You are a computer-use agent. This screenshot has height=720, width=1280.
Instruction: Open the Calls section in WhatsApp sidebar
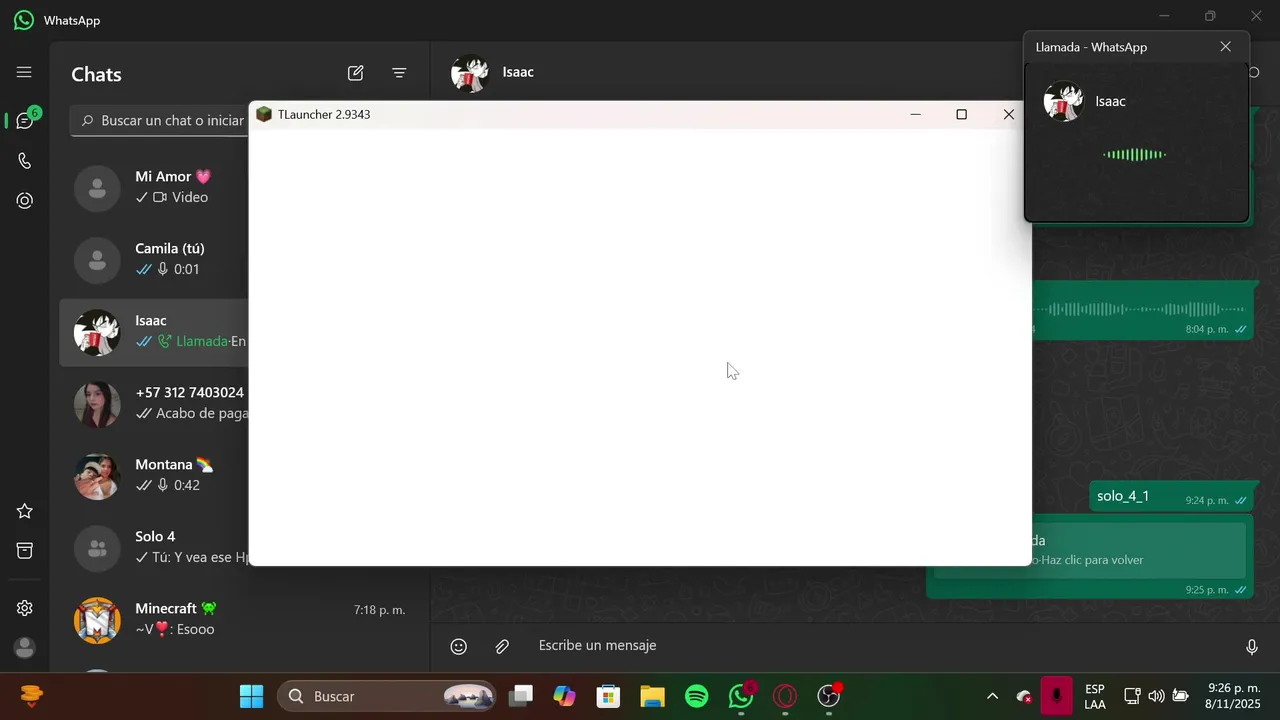coord(25,161)
